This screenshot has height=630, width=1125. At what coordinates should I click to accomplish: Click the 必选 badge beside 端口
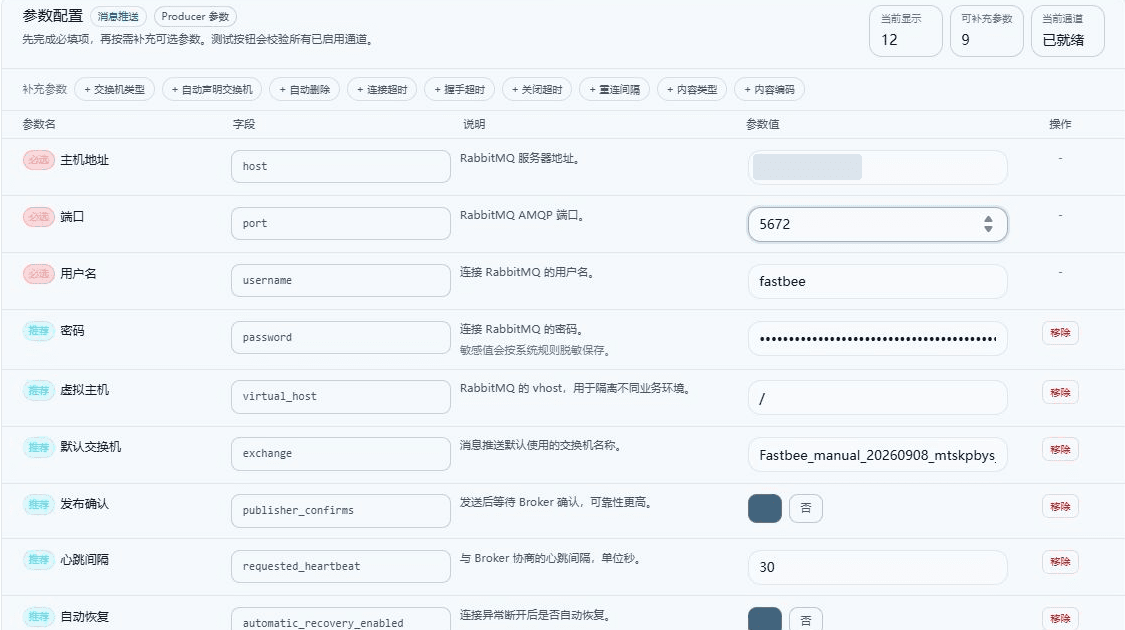tap(39, 217)
